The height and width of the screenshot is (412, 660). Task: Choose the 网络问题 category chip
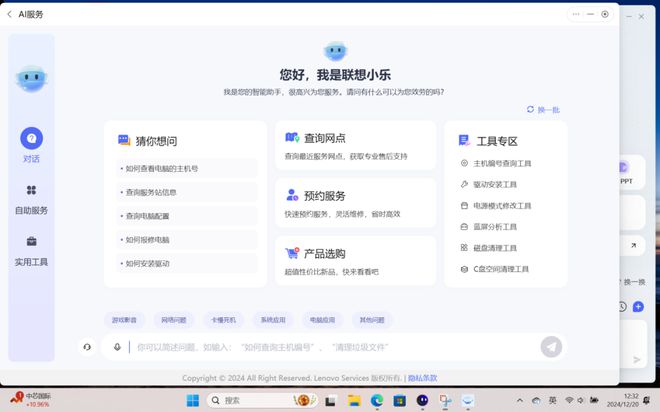pyautogui.click(x=174, y=320)
